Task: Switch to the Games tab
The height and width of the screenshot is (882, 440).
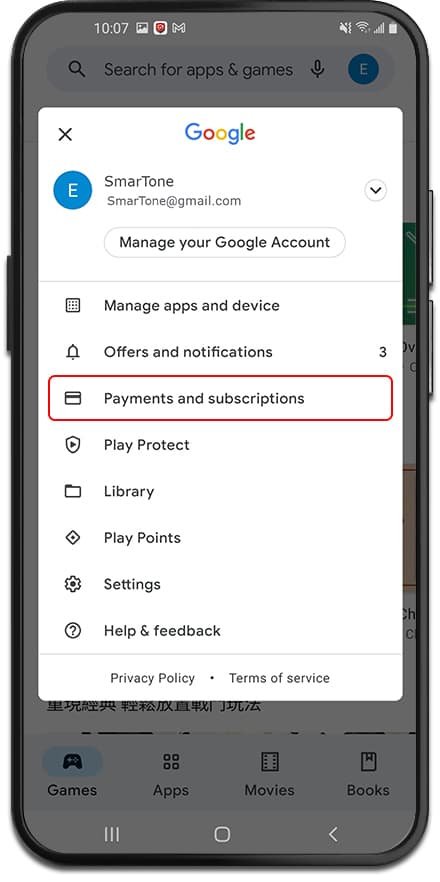Action: coord(72,775)
